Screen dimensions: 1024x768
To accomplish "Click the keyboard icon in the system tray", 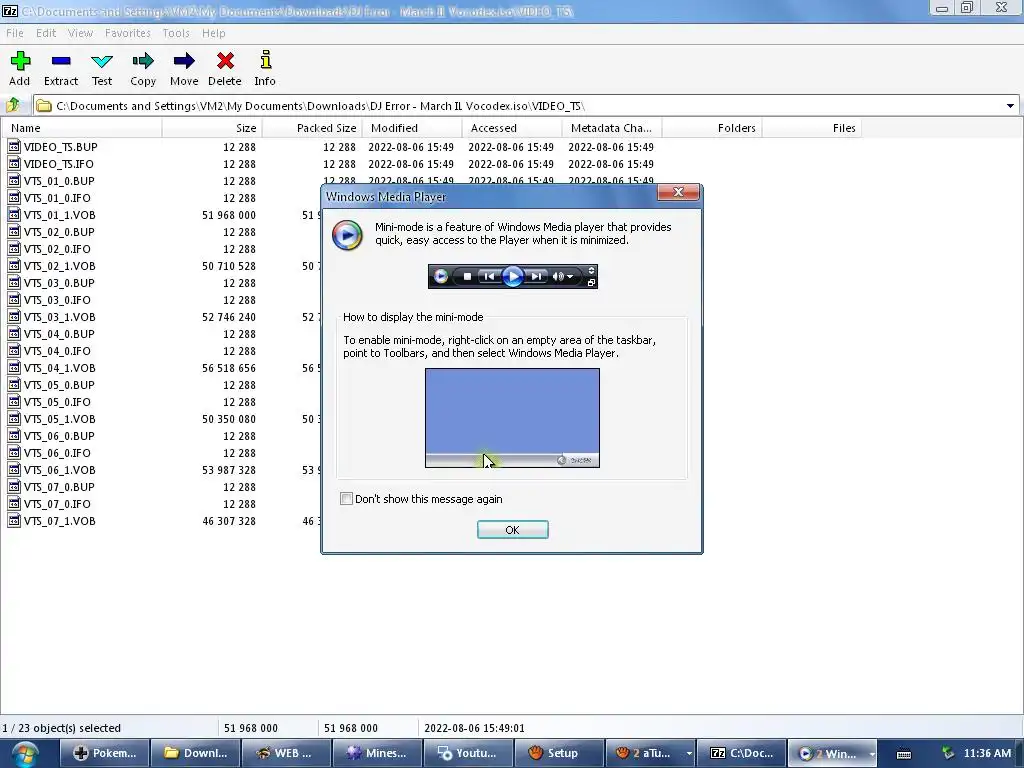I will pyautogui.click(x=904, y=754).
